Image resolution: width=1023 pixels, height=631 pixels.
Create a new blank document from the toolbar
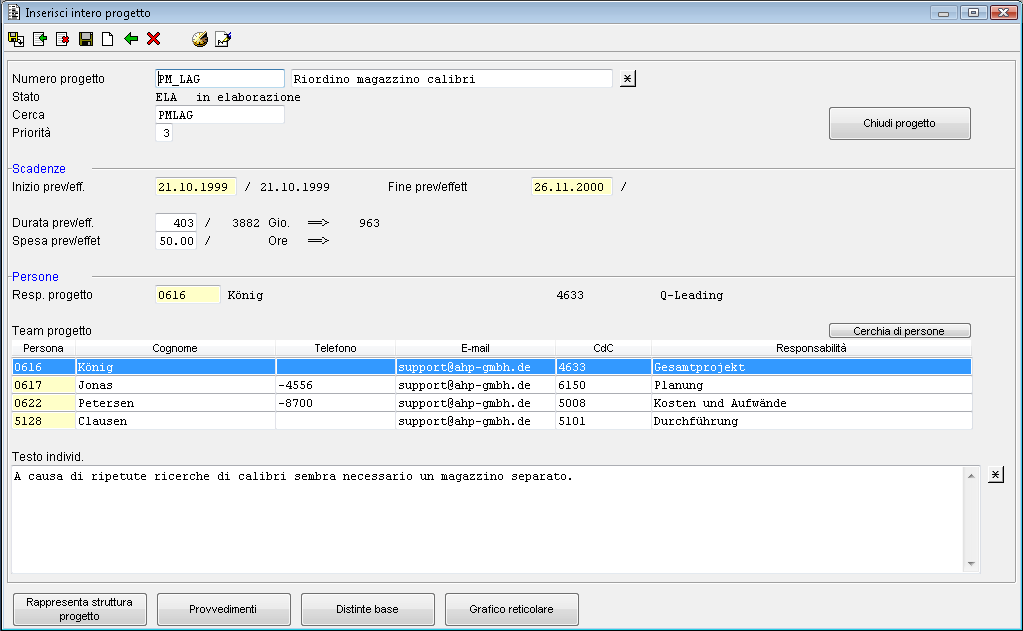108,39
